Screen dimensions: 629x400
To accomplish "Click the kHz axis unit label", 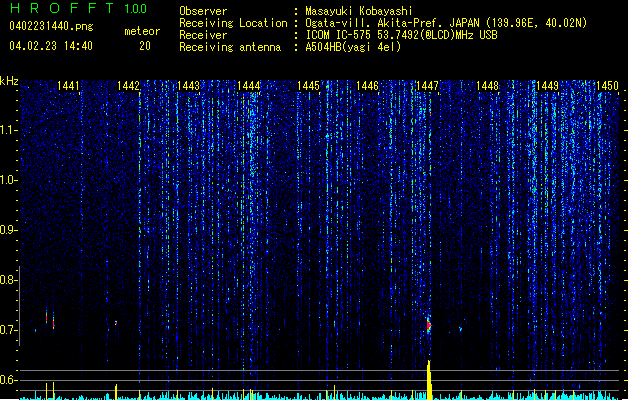I will (x=9, y=81).
